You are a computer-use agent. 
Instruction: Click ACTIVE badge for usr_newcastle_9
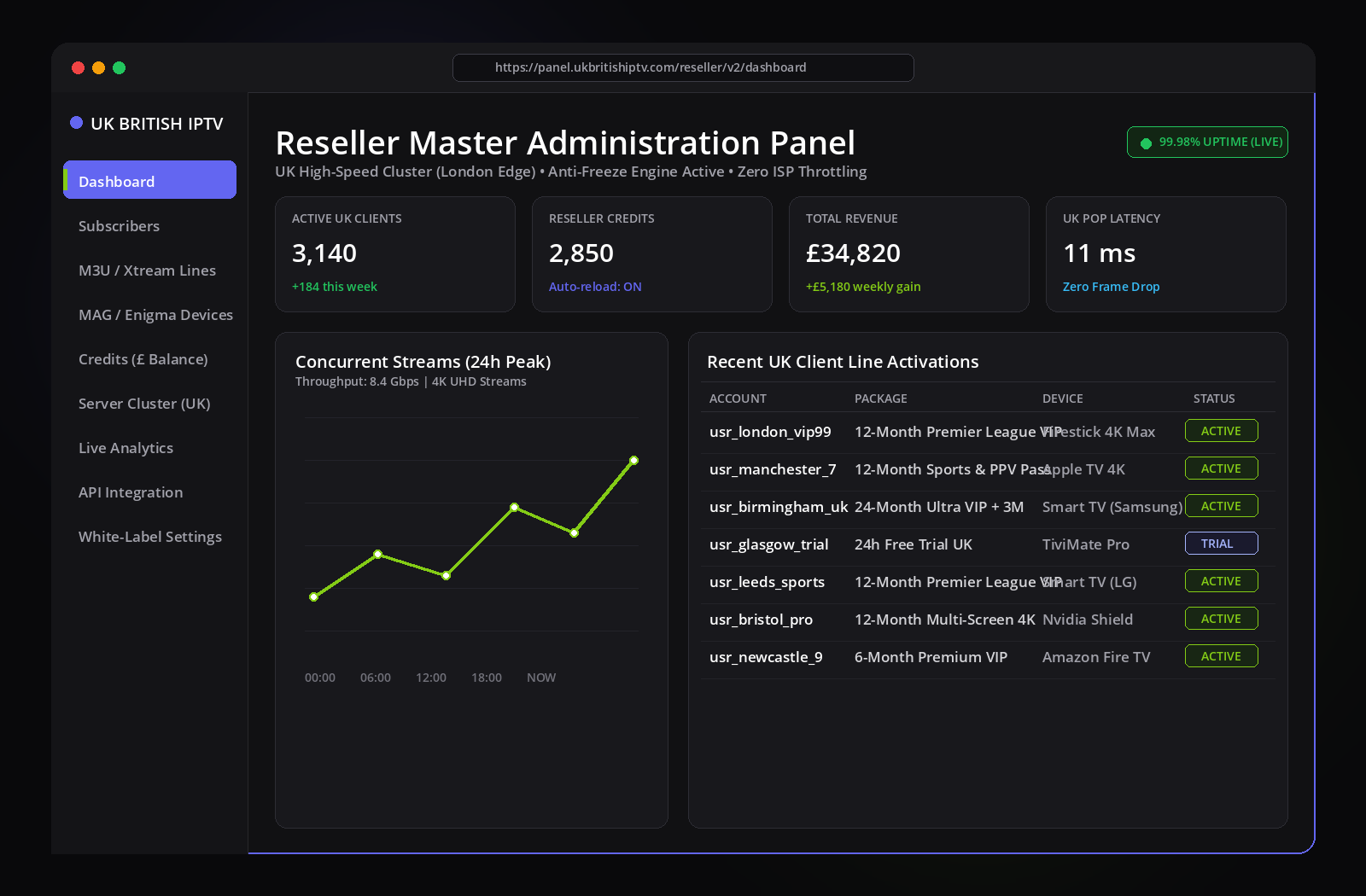(1221, 656)
